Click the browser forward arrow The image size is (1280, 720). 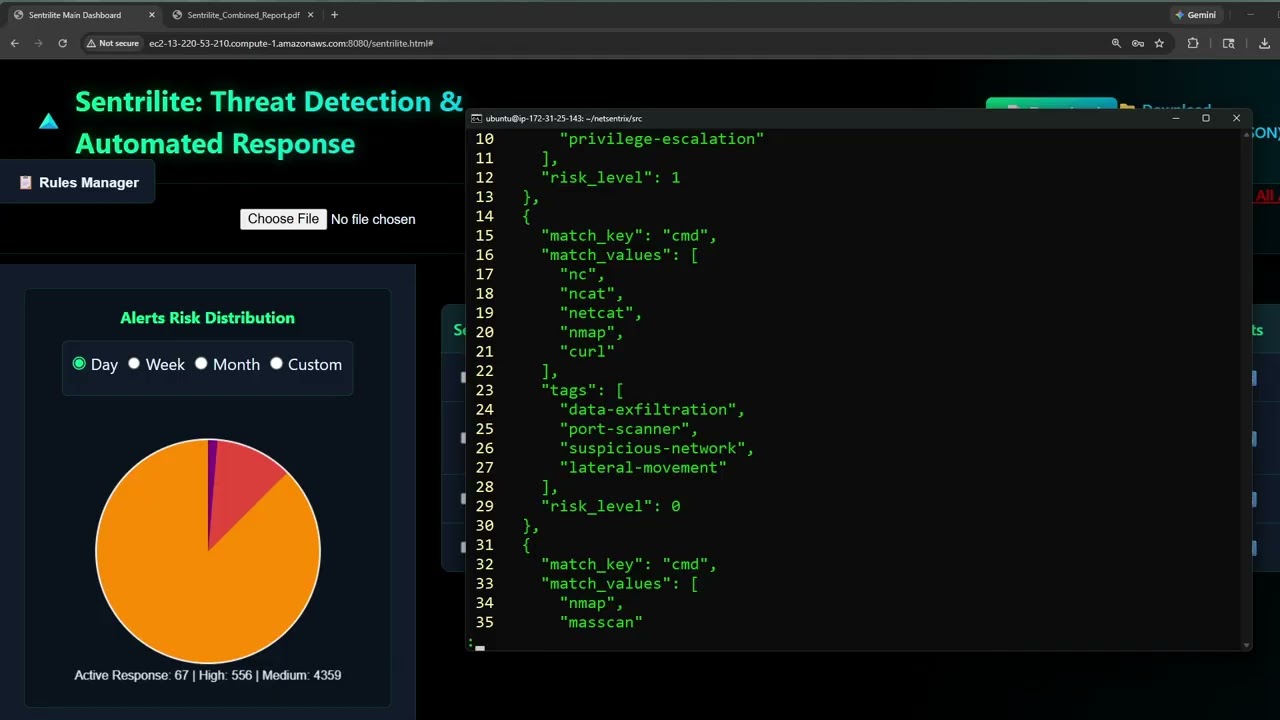point(38,43)
